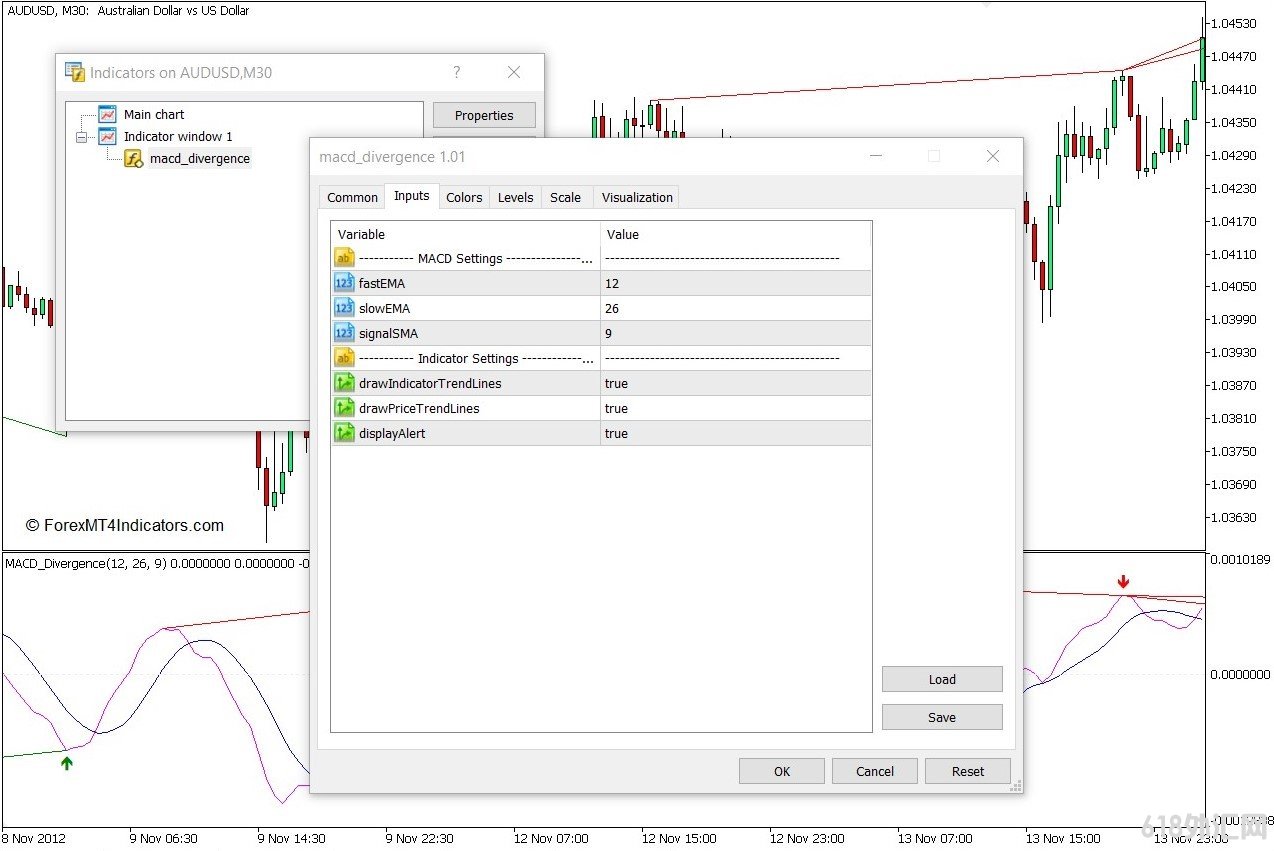Click the MACD Settings string icon
This screenshot has height=851, width=1274.
click(x=344, y=258)
